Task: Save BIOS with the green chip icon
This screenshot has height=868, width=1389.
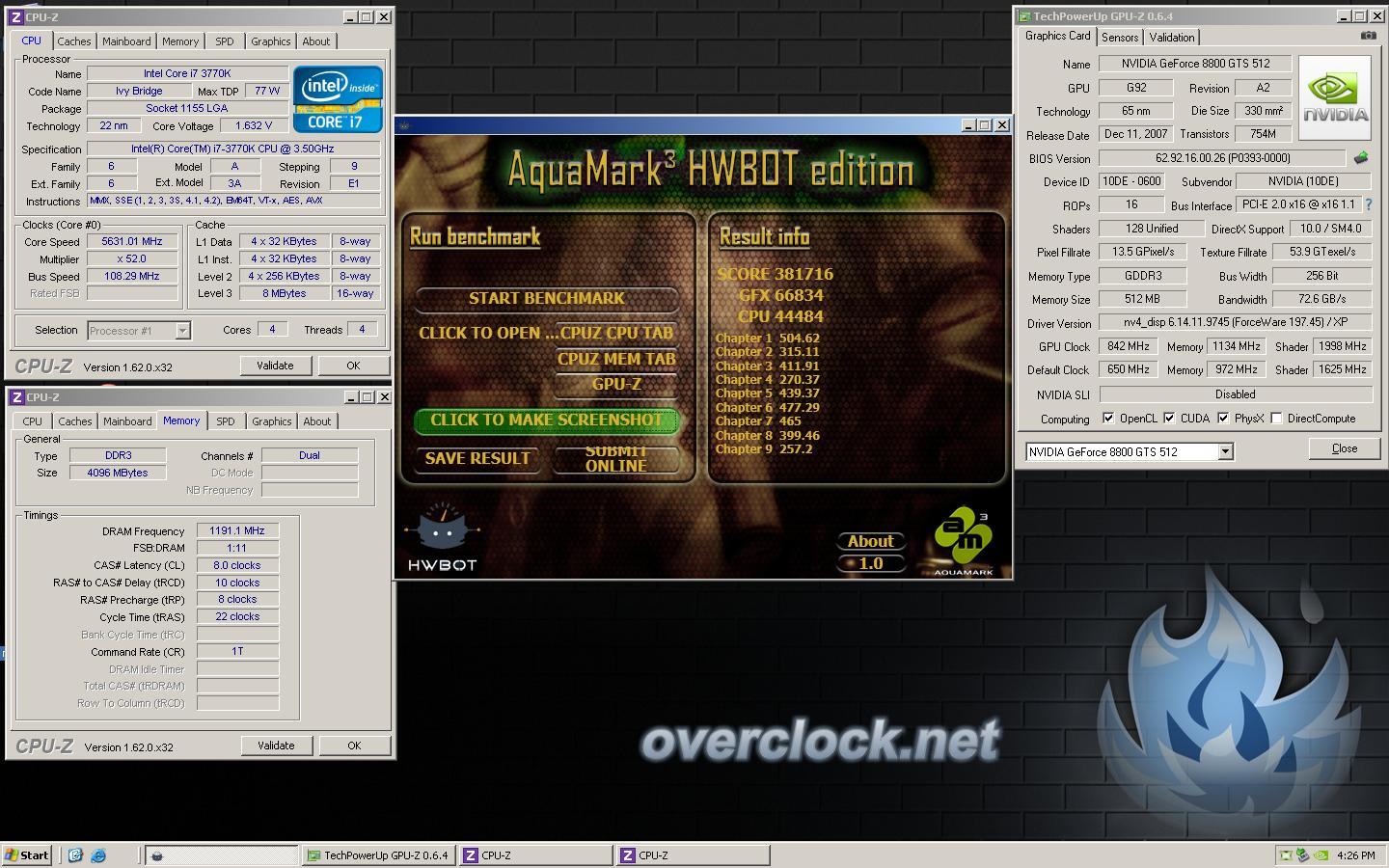Action: coord(1361,157)
